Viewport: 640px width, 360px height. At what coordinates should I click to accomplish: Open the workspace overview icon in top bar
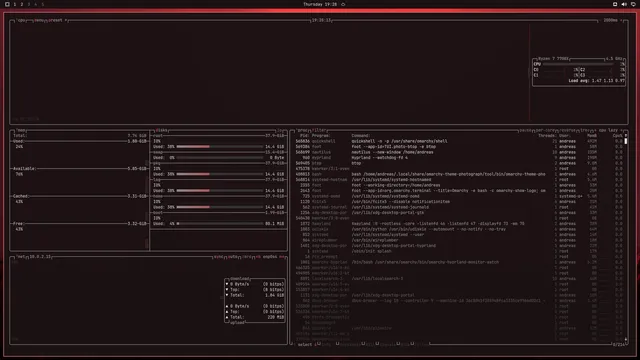pos(7,4)
